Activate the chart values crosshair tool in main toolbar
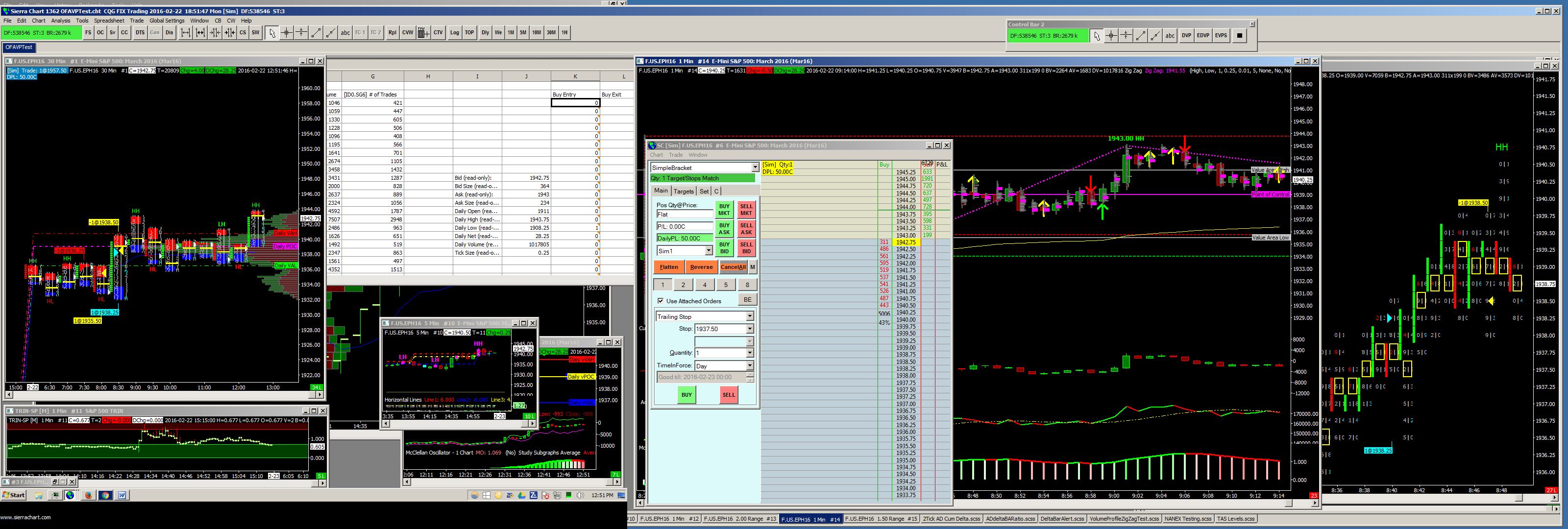The width and height of the screenshot is (1568, 529). 287,33
